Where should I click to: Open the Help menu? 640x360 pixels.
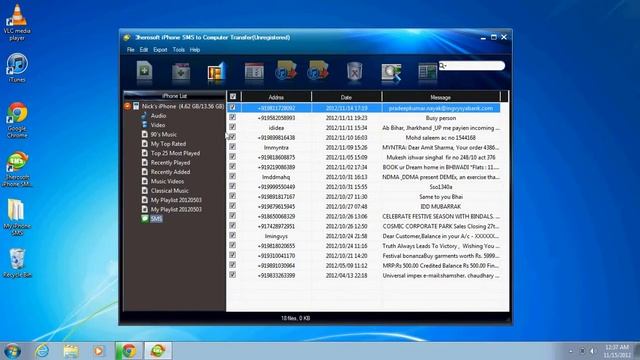(x=195, y=50)
